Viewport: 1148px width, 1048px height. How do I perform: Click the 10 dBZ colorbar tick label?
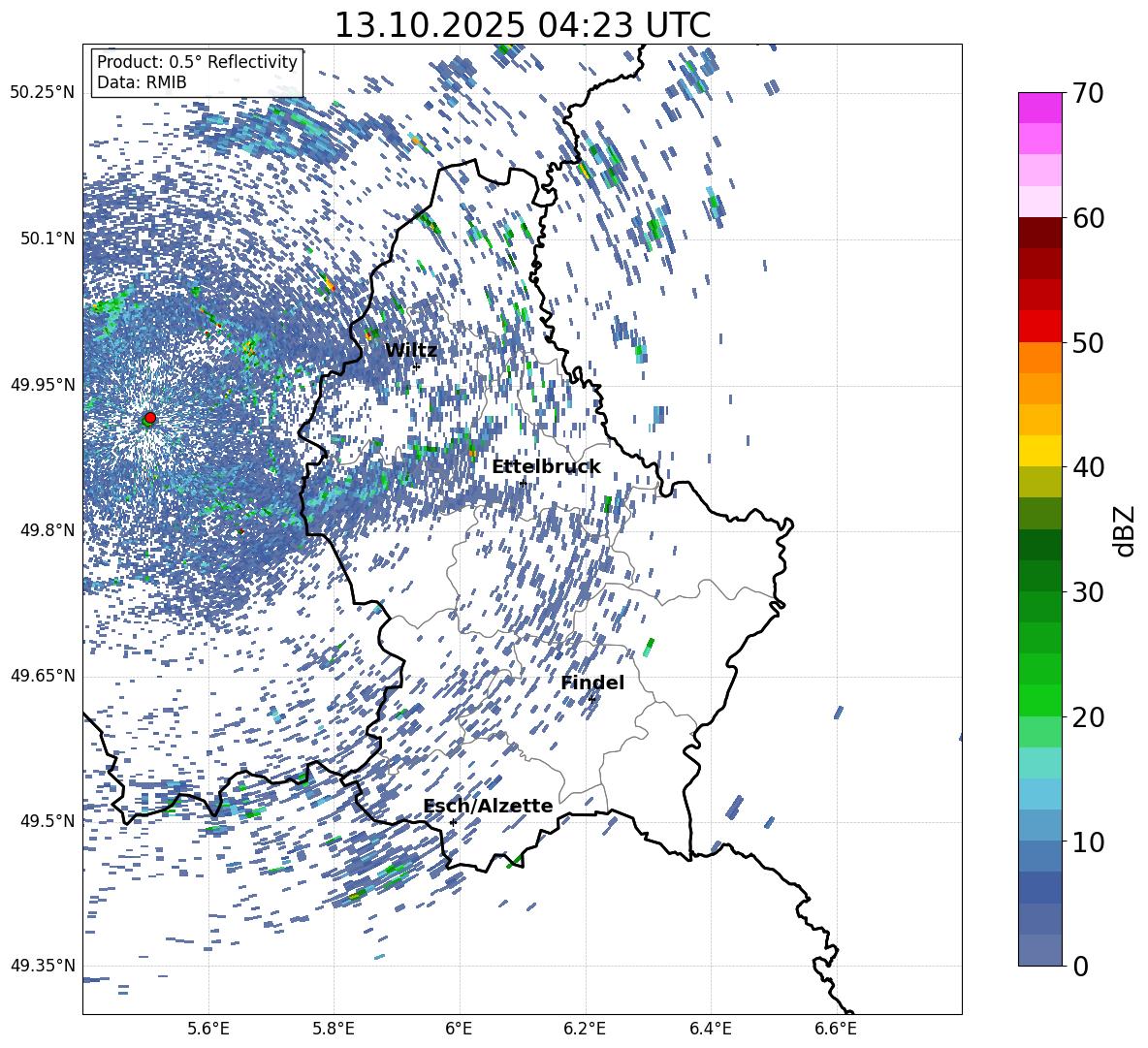[x=1088, y=842]
